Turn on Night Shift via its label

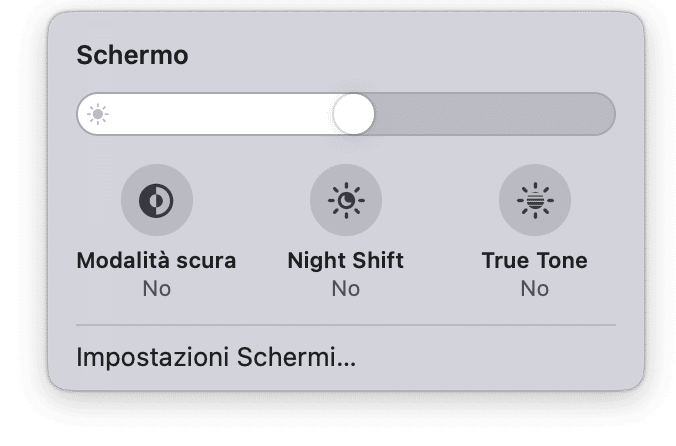(346, 261)
